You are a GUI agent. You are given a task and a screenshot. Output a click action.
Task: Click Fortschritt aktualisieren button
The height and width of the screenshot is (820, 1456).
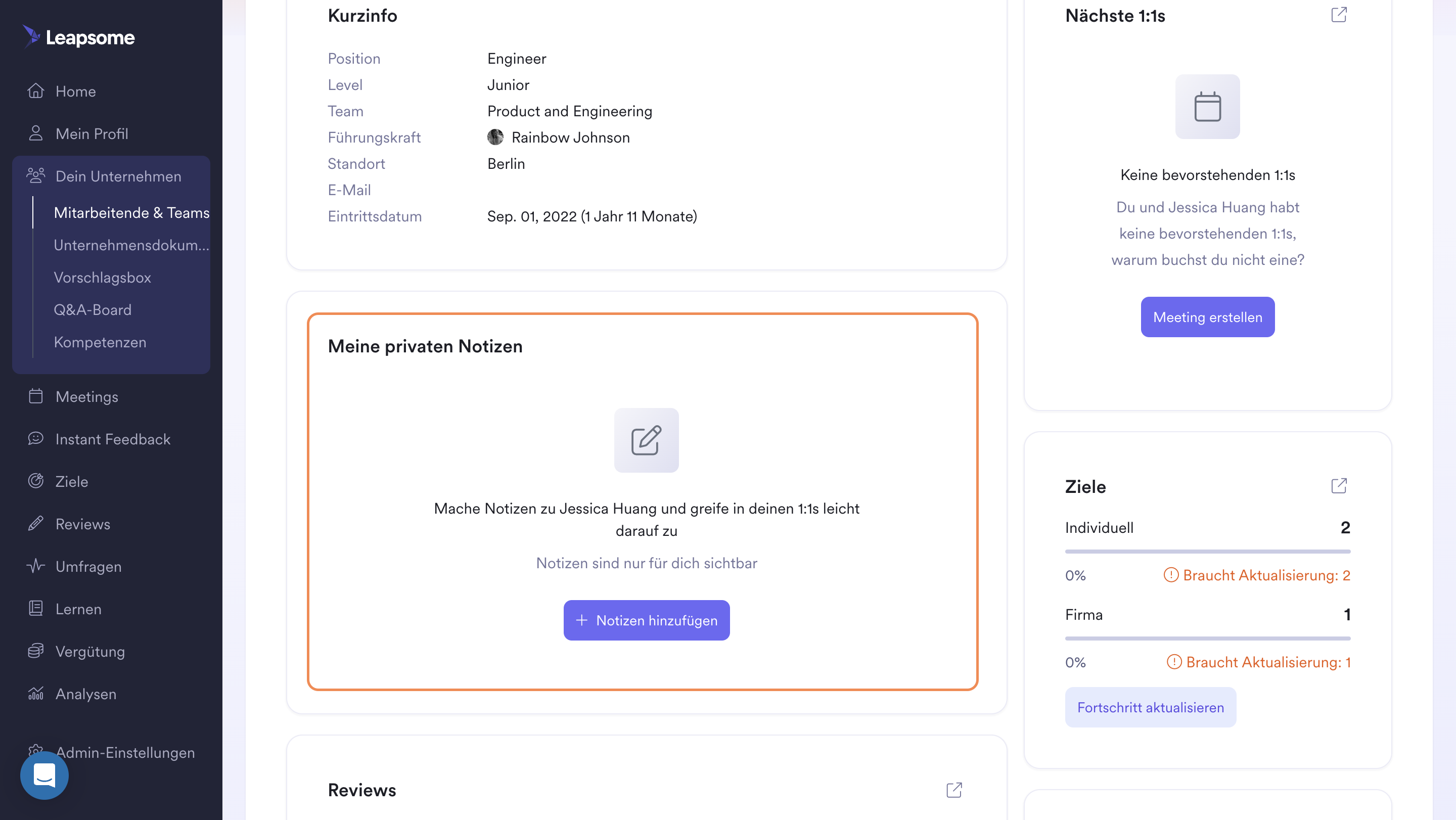(x=1150, y=707)
